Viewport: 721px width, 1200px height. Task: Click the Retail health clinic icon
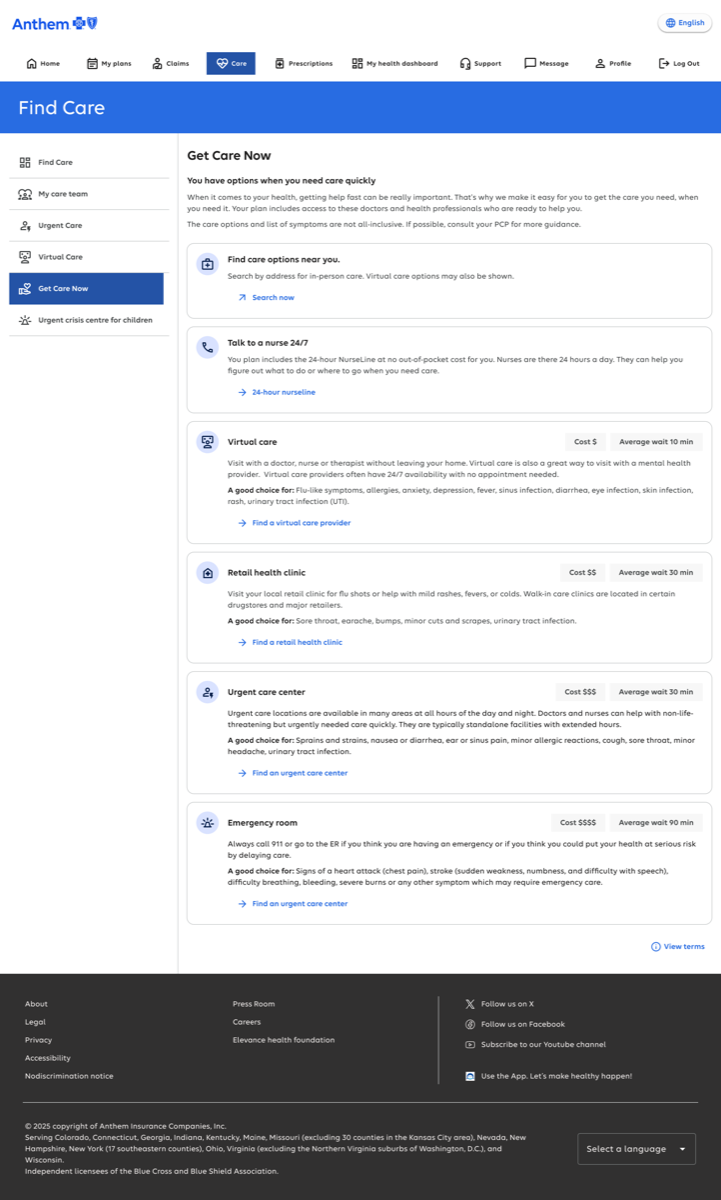coord(207,573)
